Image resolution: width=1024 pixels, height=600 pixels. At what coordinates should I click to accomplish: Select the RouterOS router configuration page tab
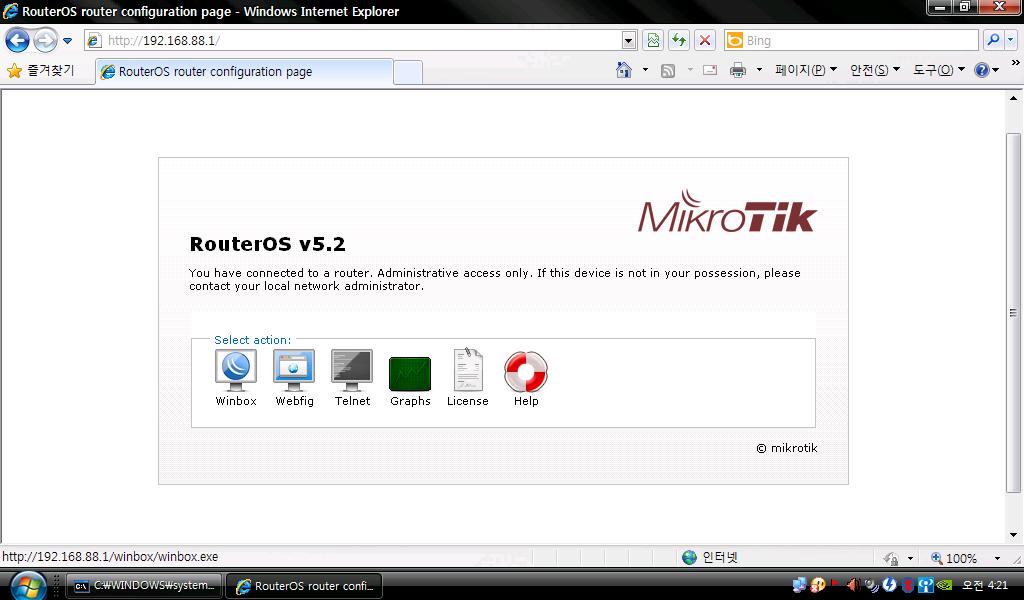tap(245, 71)
